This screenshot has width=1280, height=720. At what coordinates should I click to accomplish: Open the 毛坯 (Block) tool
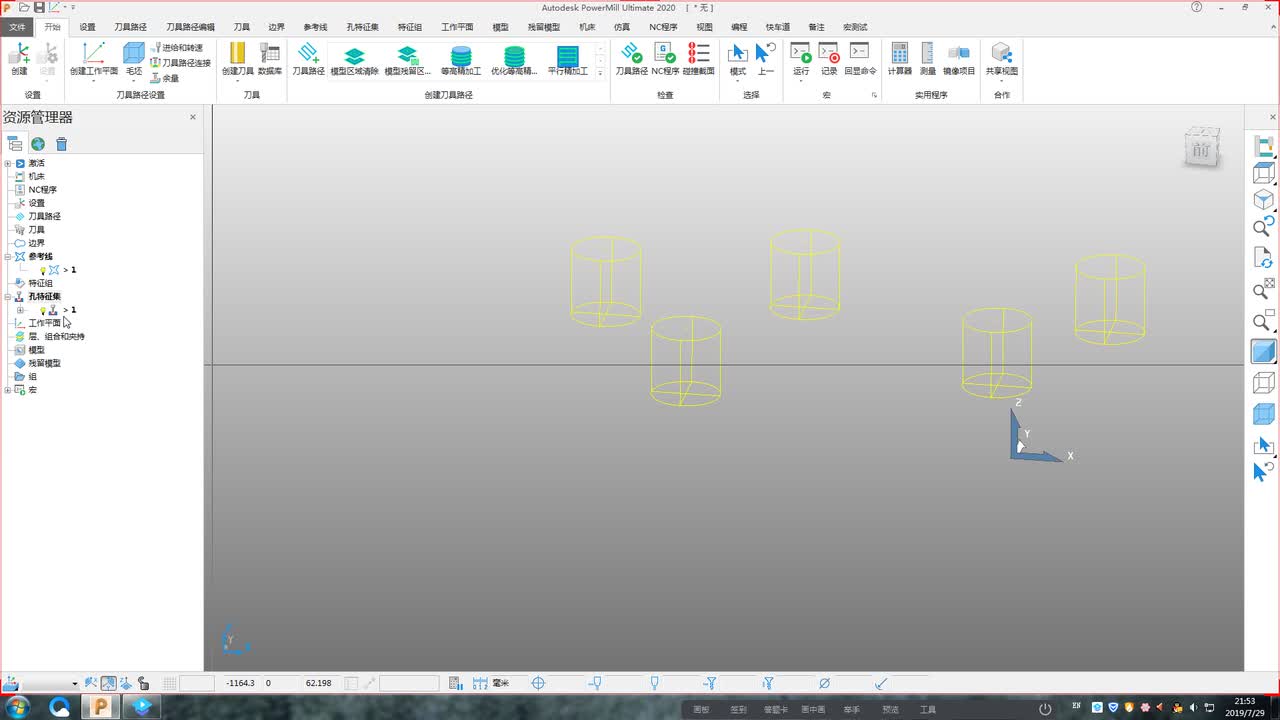point(134,59)
